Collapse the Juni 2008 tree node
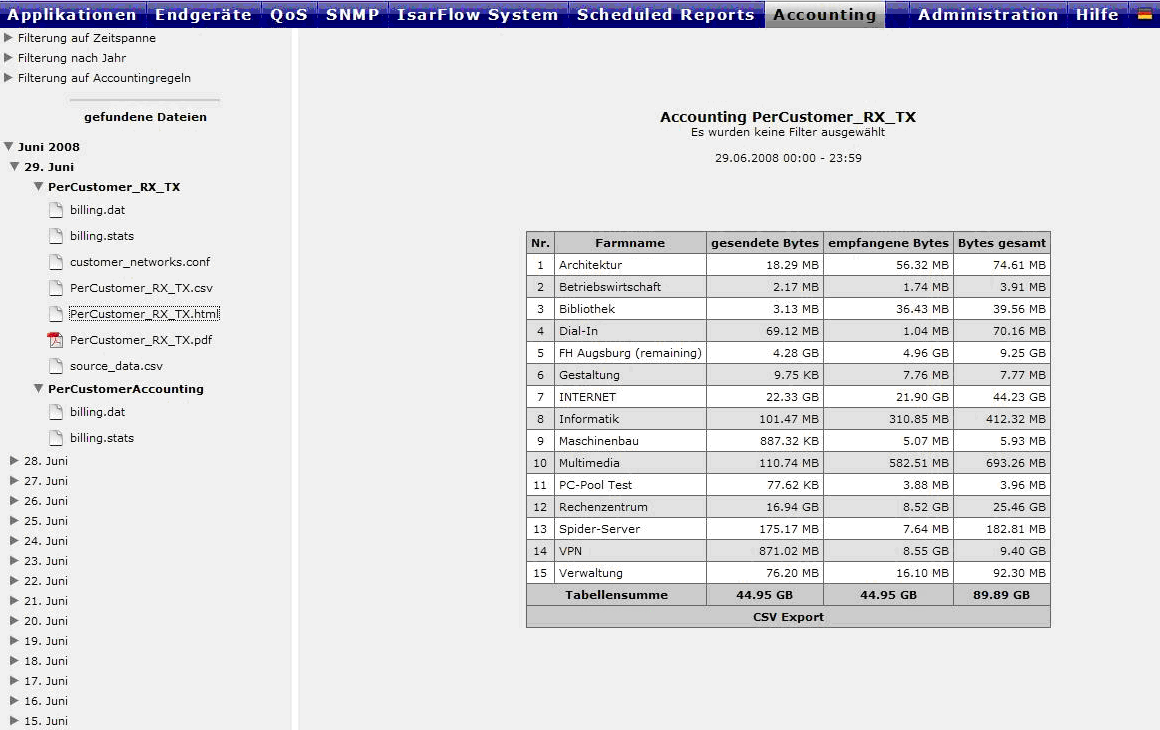1160x730 pixels. click(9, 147)
